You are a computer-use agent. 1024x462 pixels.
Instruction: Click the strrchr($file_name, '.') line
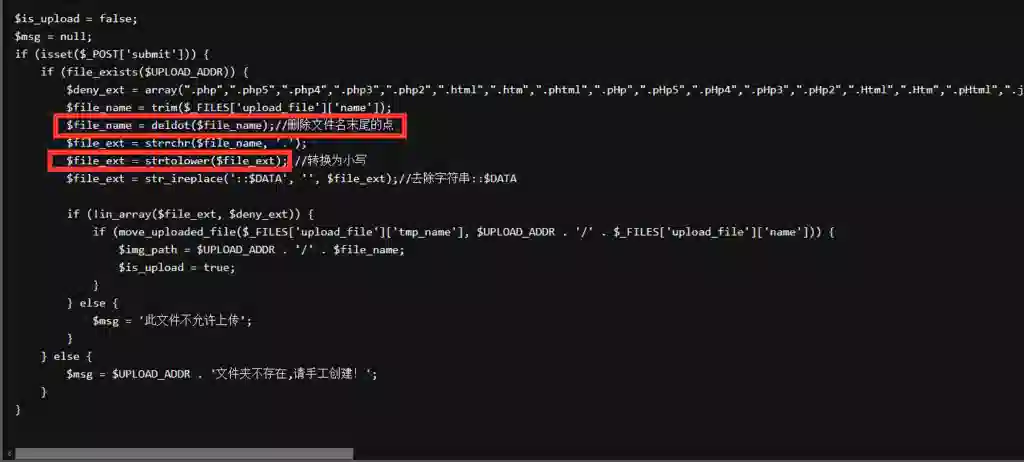click(x=186, y=143)
